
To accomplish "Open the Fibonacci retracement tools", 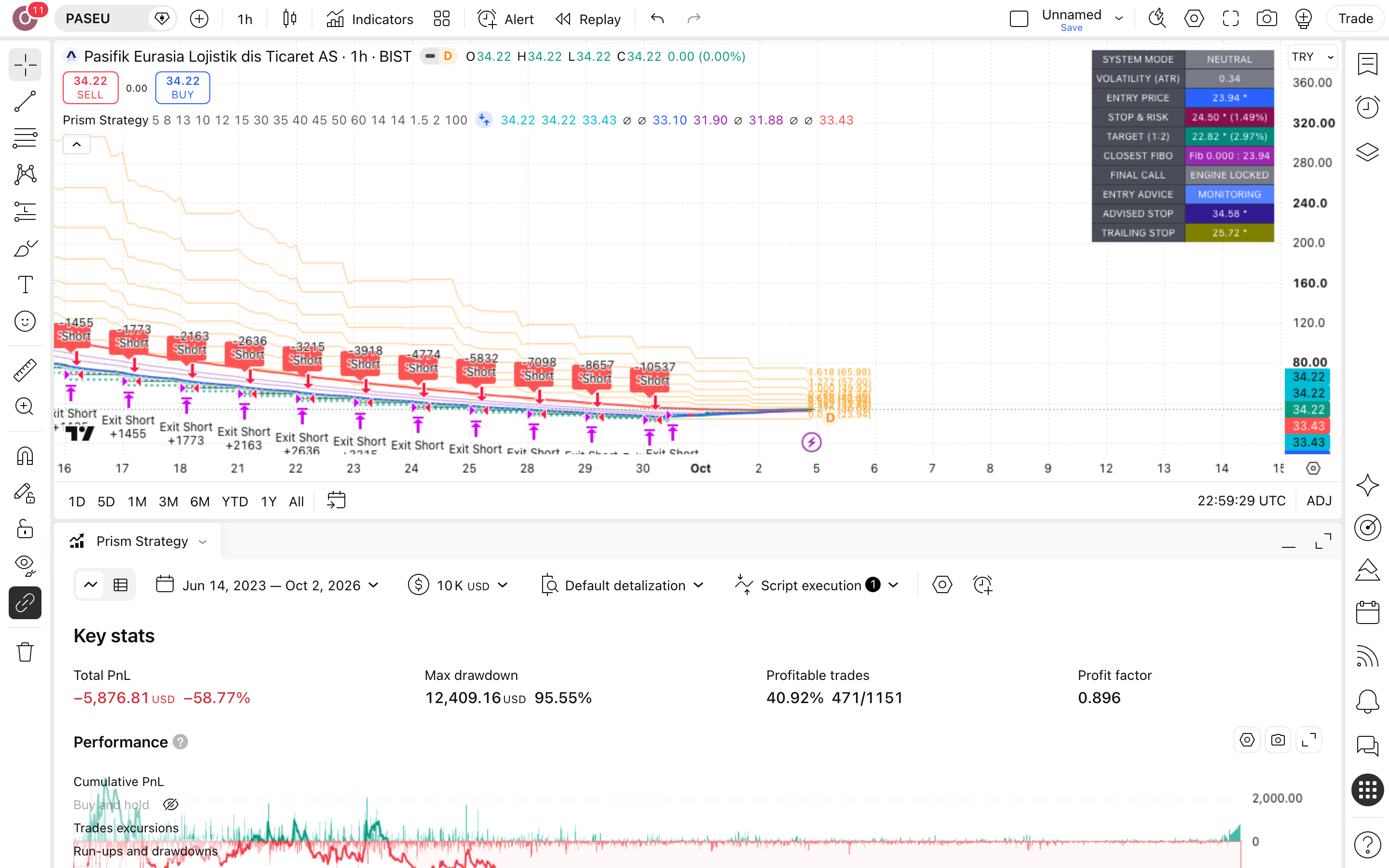I will 25,138.
